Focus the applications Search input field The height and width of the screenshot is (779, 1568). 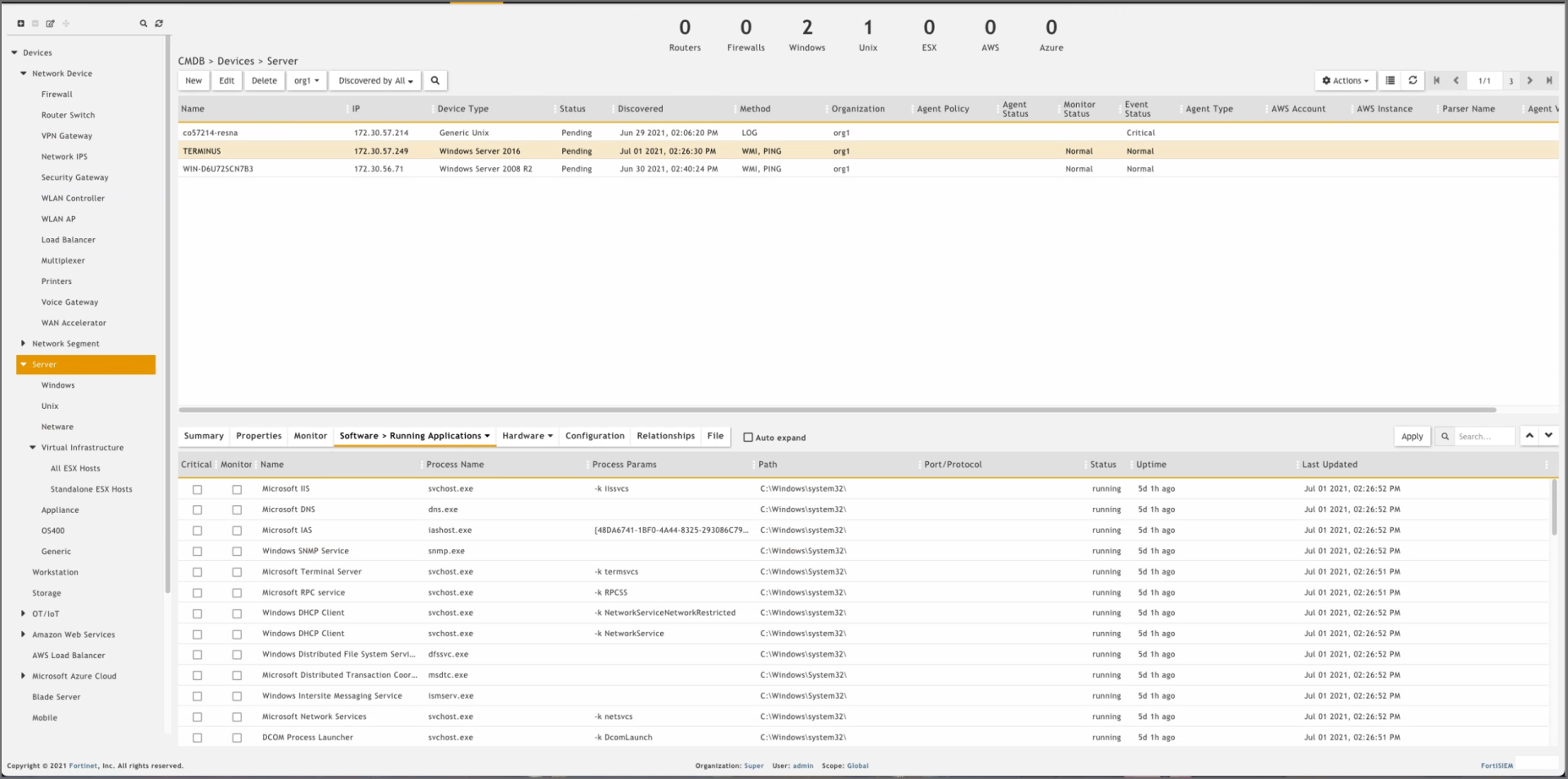(1484, 437)
